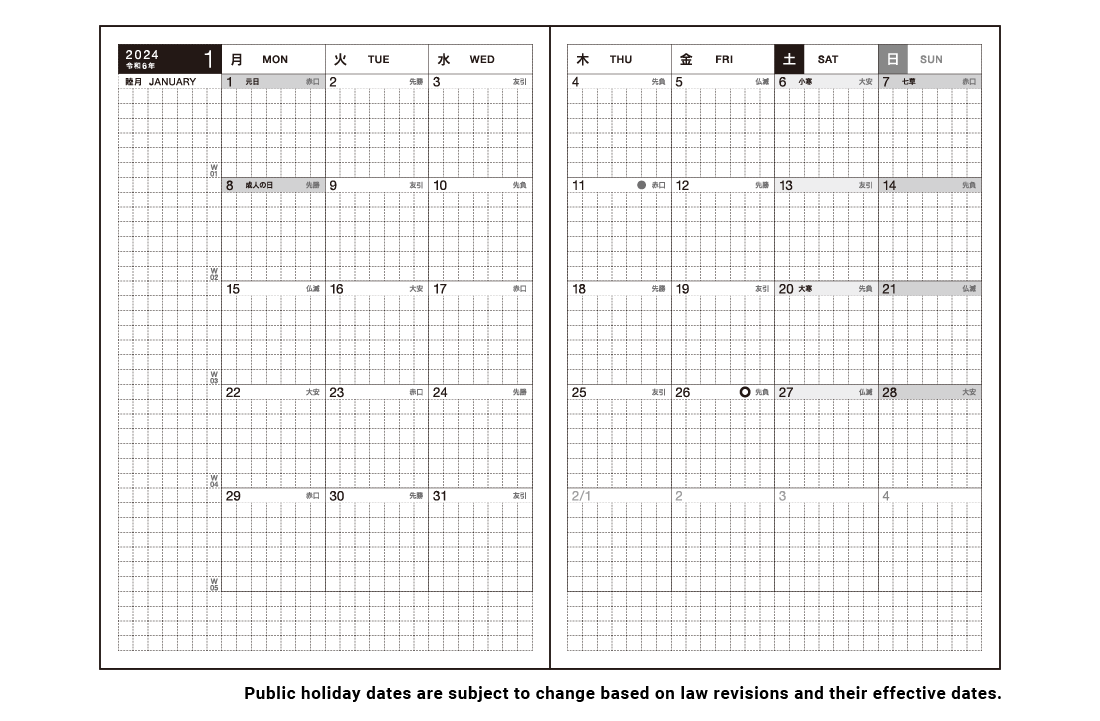1100x721 pixels.
Task: Click the JANUARY month label
Action: pyautogui.click(x=172, y=82)
